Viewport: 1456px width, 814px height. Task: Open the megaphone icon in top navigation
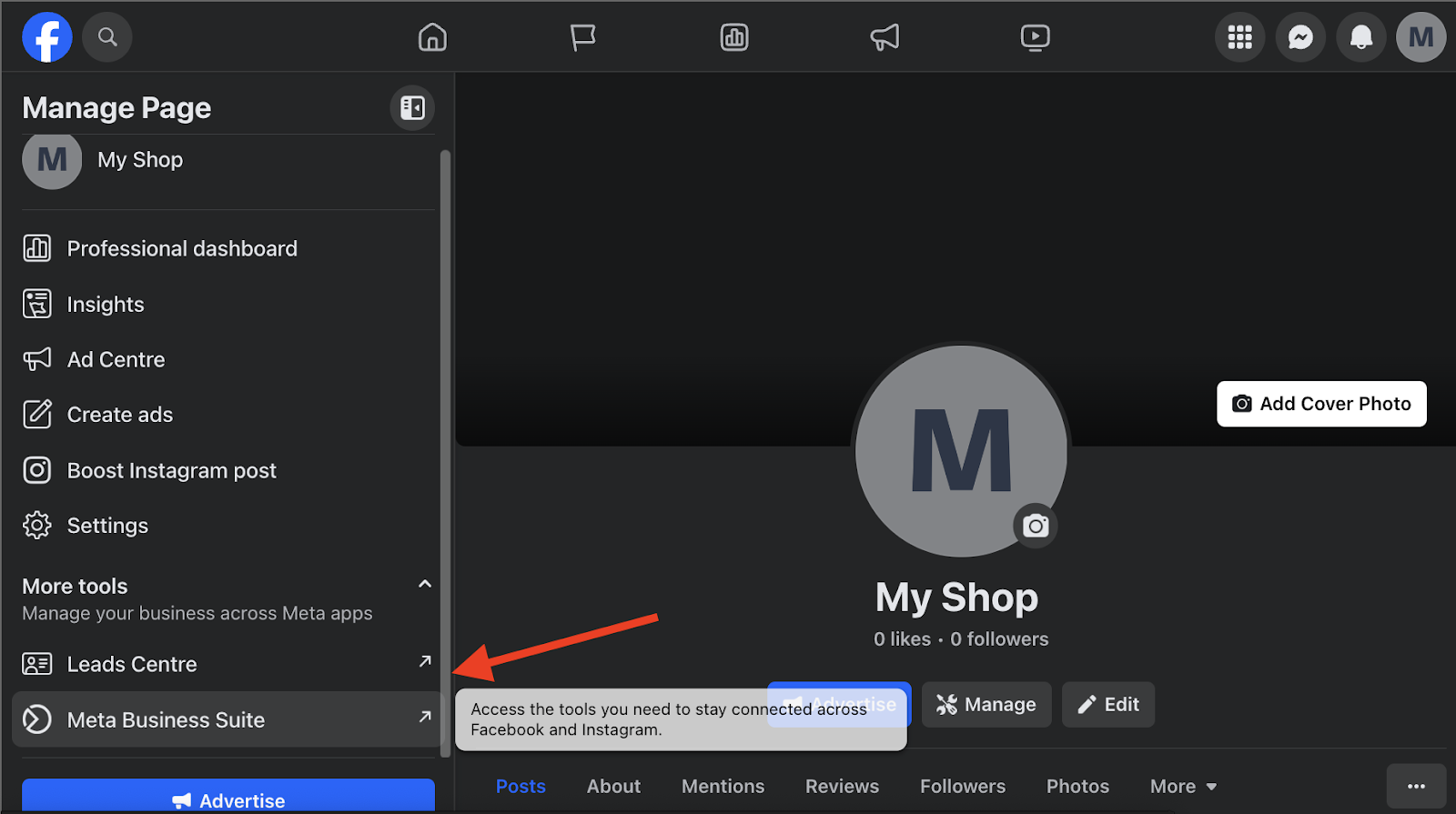pos(885,37)
